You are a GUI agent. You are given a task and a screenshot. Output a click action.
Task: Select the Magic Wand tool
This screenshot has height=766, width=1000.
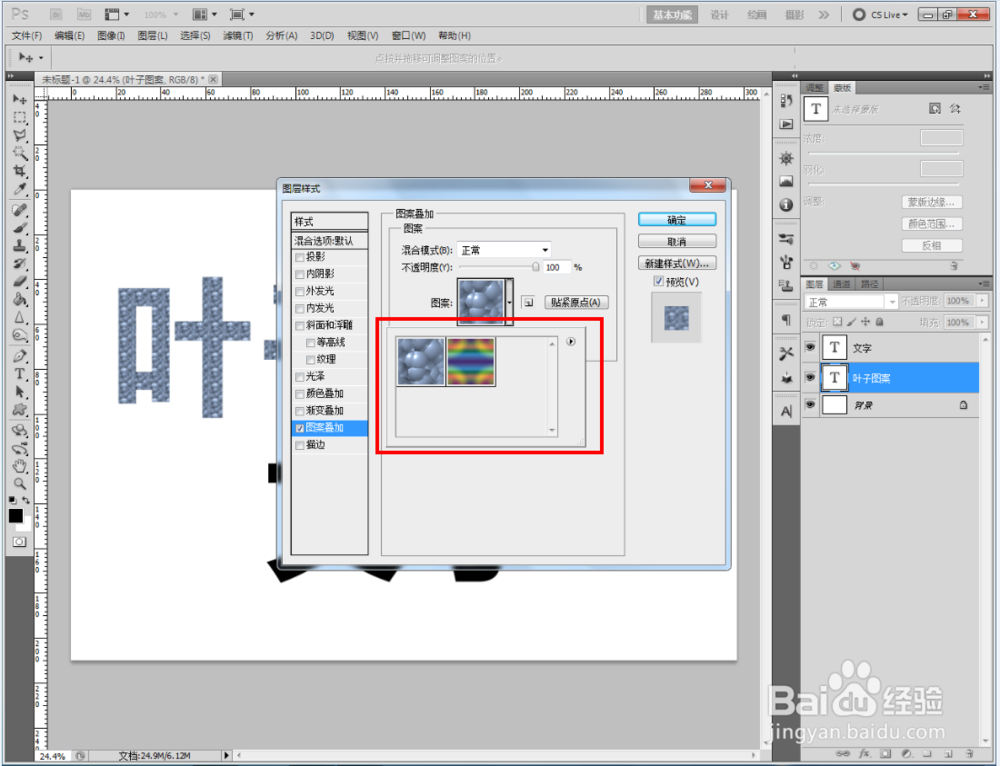tap(20, 153)
